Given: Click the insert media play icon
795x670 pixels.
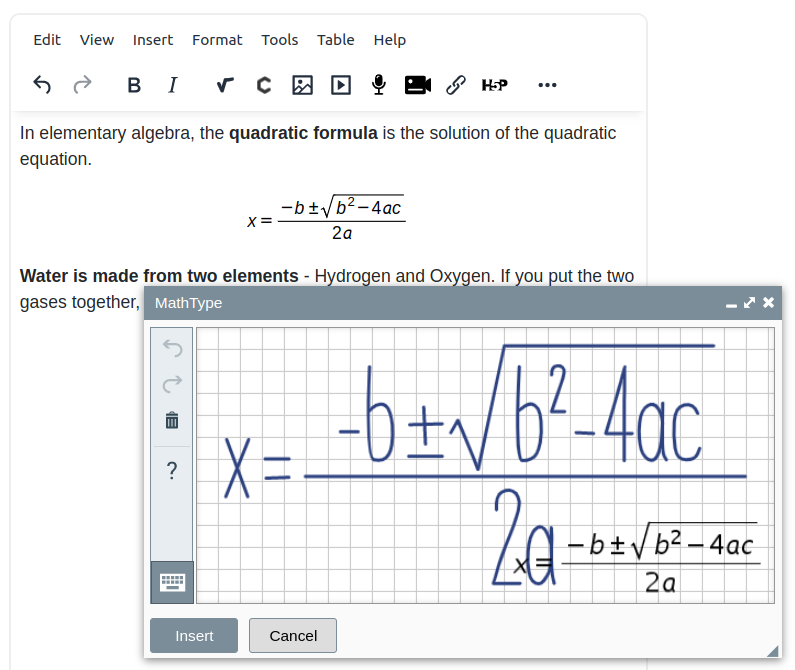Looking at the screenshot, I should [341, 85].
